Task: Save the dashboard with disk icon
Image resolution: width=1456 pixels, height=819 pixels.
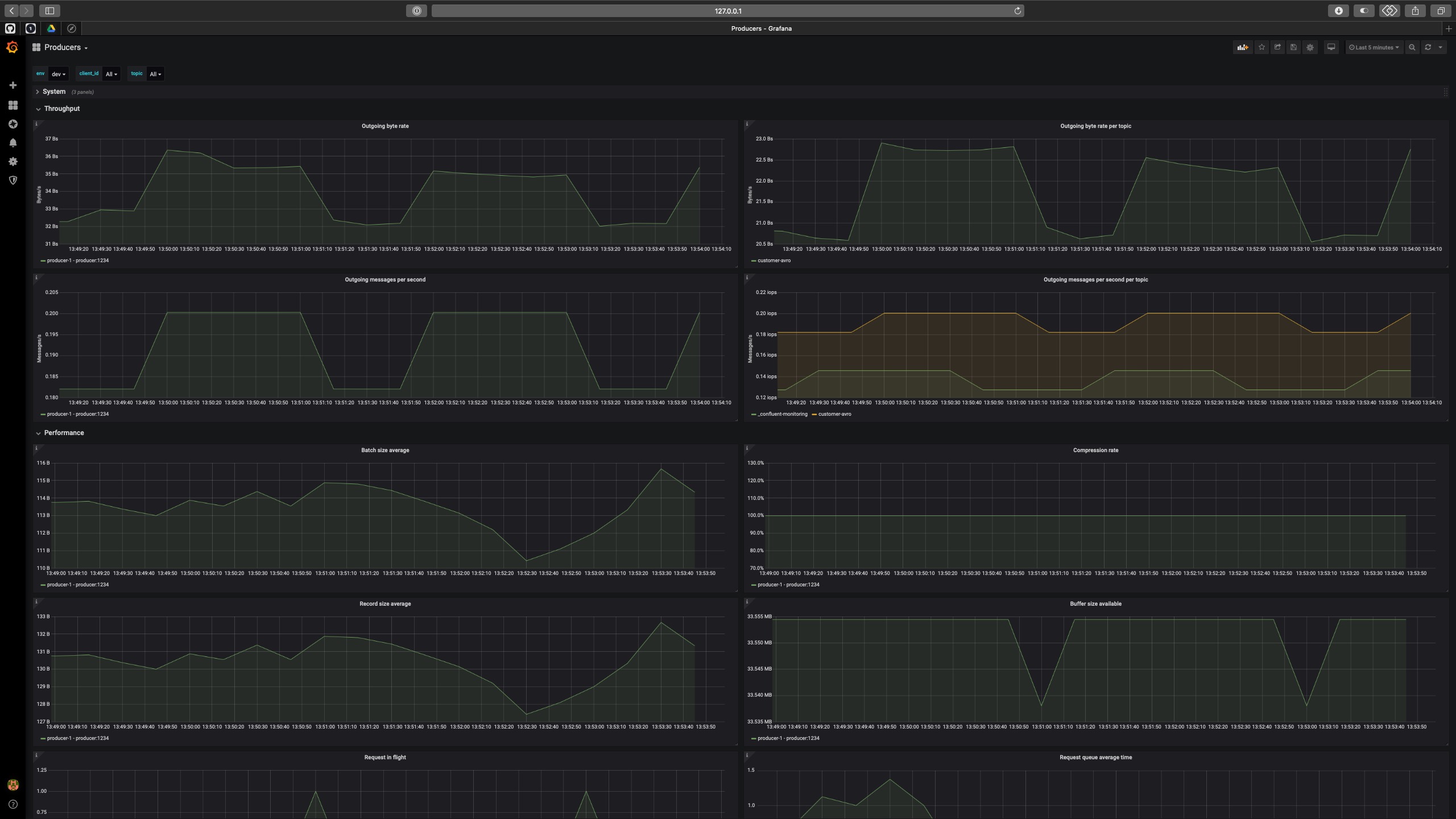Action: (x=1293, y=47)
